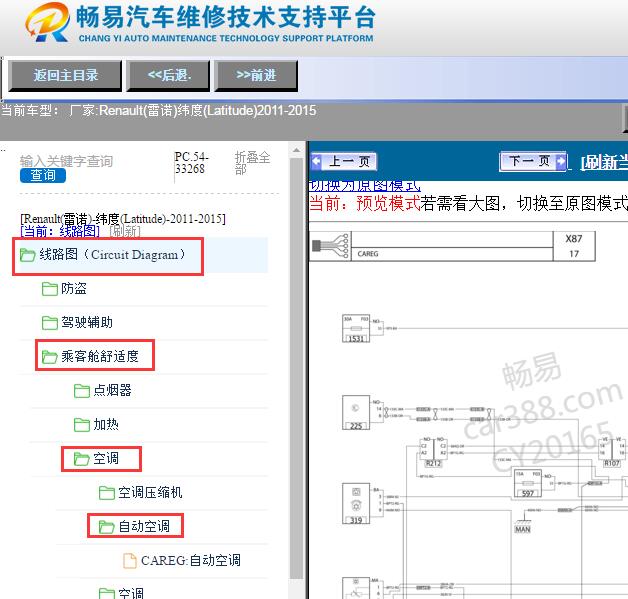This screenshot has width=628, height=599.
Task: Click the 返回主目录 button
Action: click(65, 76)
